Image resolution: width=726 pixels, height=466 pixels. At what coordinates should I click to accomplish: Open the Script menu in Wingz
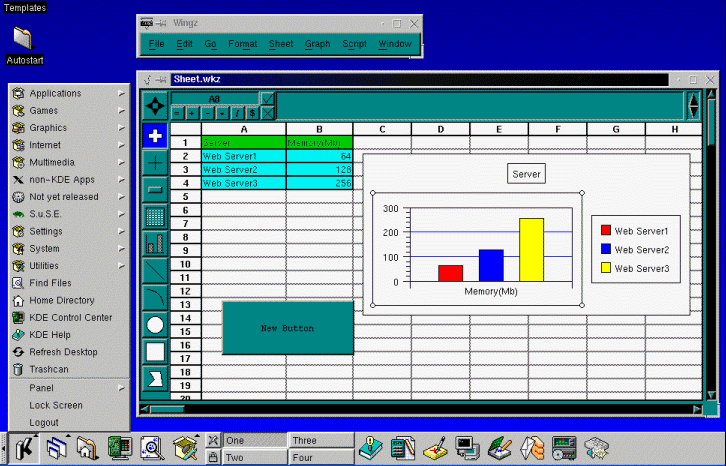(x=355, y=44)
